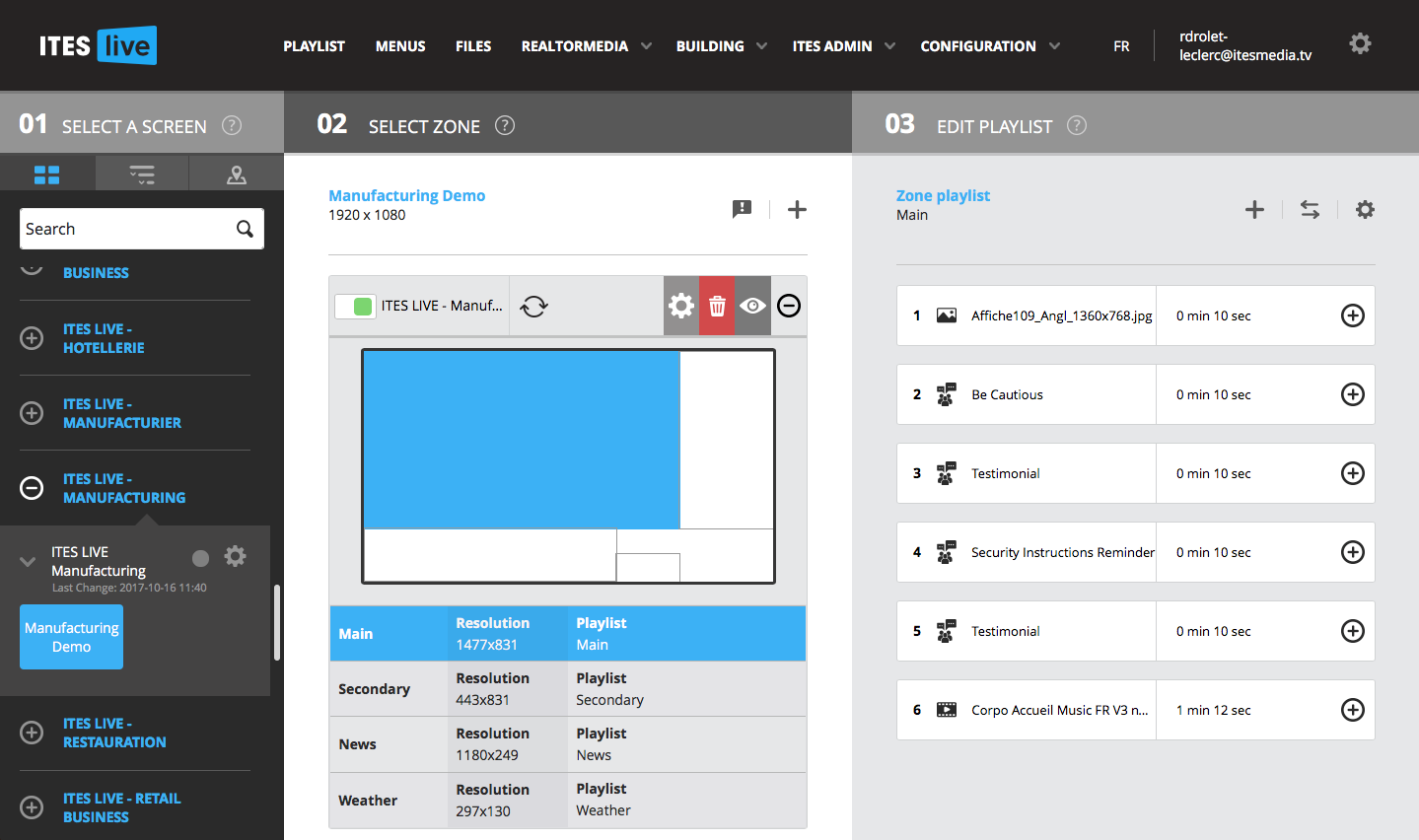Screen dimensions: 1419x840
Task: Click the Manufacturing Demo title link
Action: 406,195
